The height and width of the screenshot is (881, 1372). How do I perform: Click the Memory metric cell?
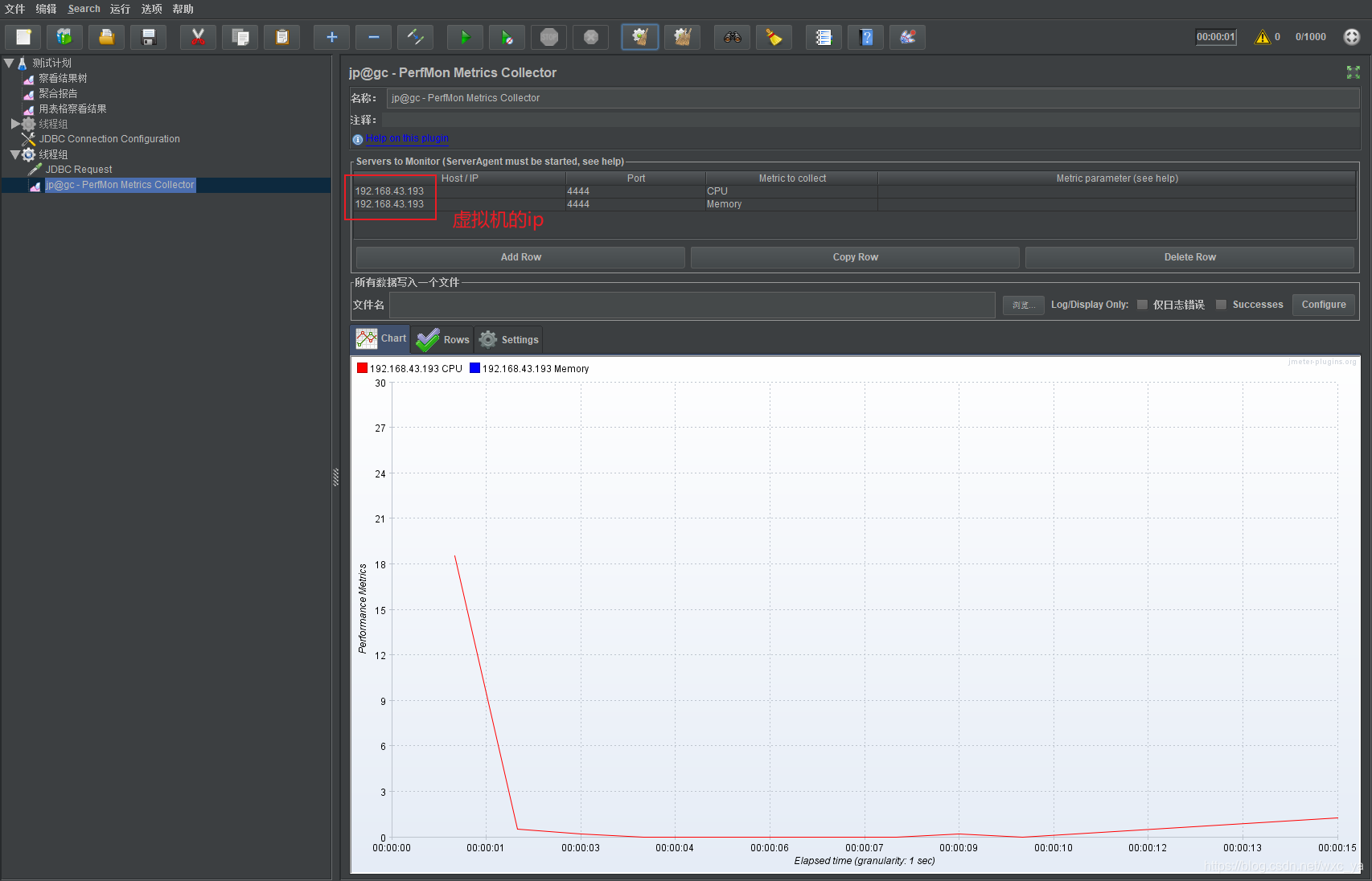[791, 204]
